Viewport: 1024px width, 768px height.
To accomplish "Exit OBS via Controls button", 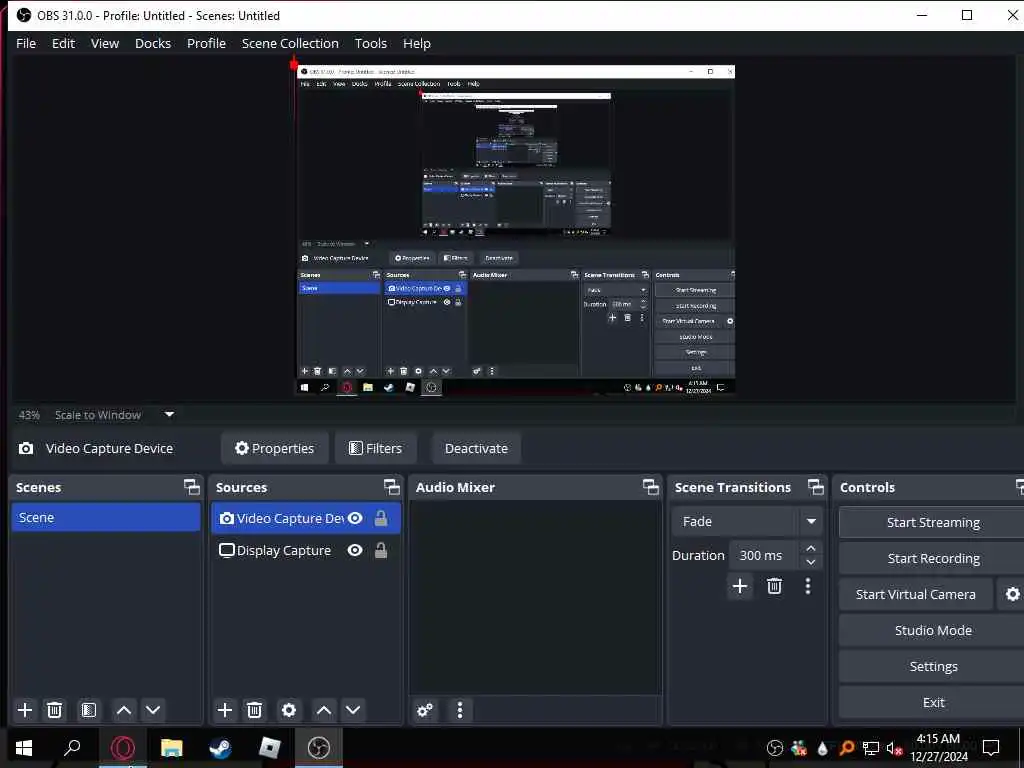I will [x=933, y=702].
